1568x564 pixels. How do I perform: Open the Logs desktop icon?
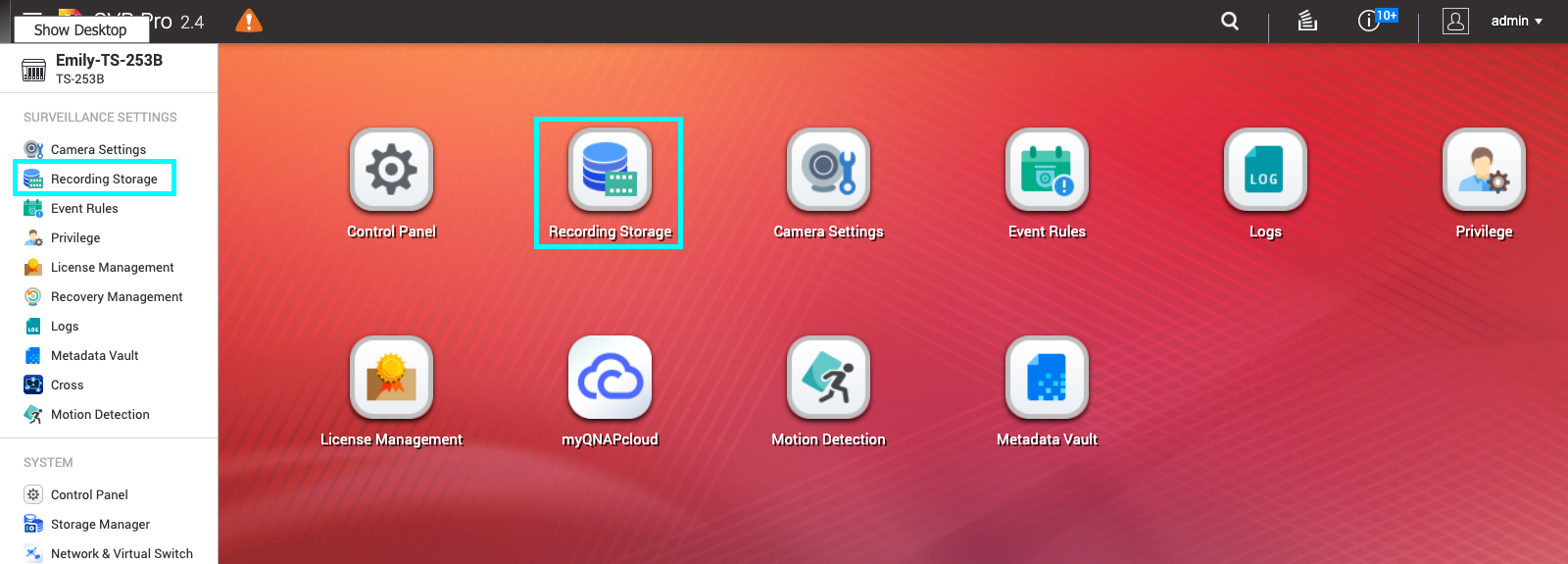coord(1265,170)
